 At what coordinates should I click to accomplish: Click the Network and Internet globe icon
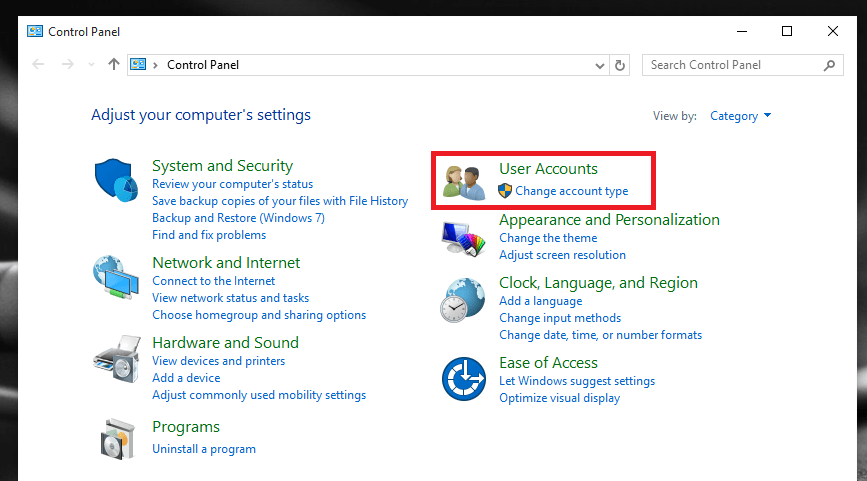(x=116, y=277)
